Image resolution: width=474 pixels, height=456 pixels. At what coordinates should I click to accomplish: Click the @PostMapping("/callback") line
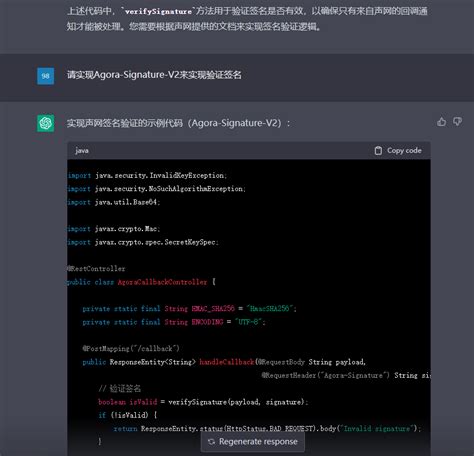pyautogui.click(x=131, y=349)
